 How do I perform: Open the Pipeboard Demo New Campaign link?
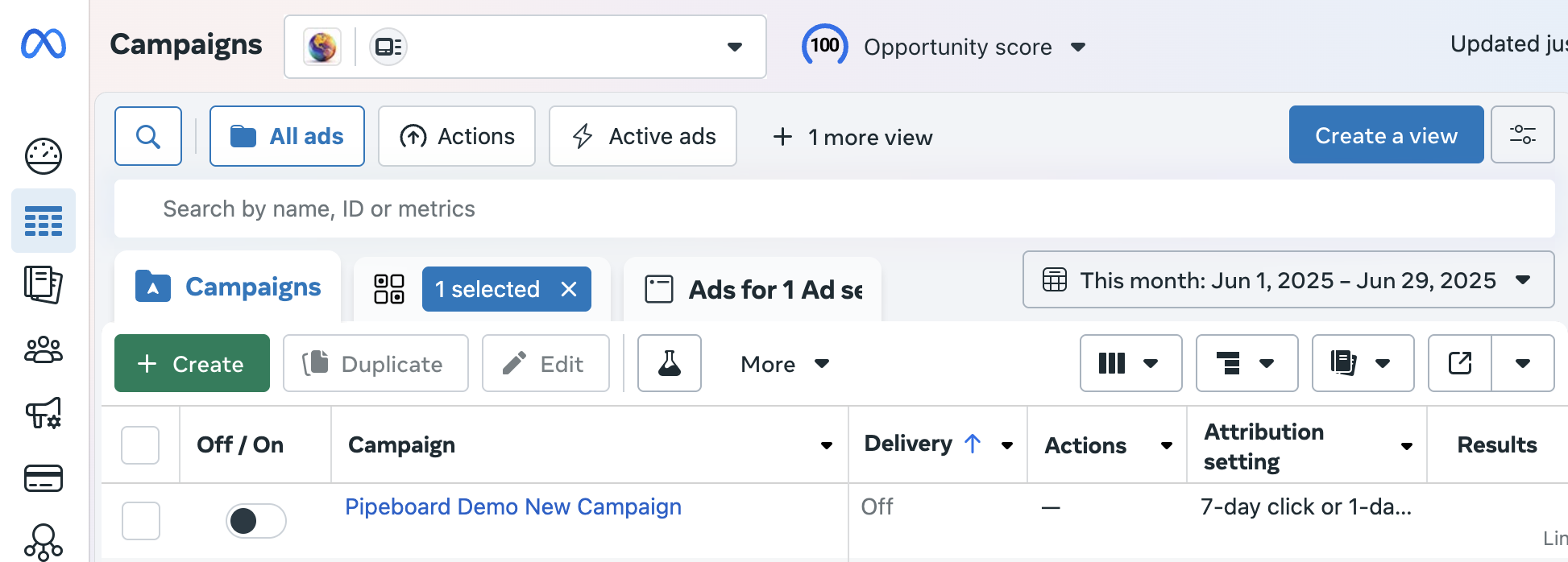pos(512,506)
